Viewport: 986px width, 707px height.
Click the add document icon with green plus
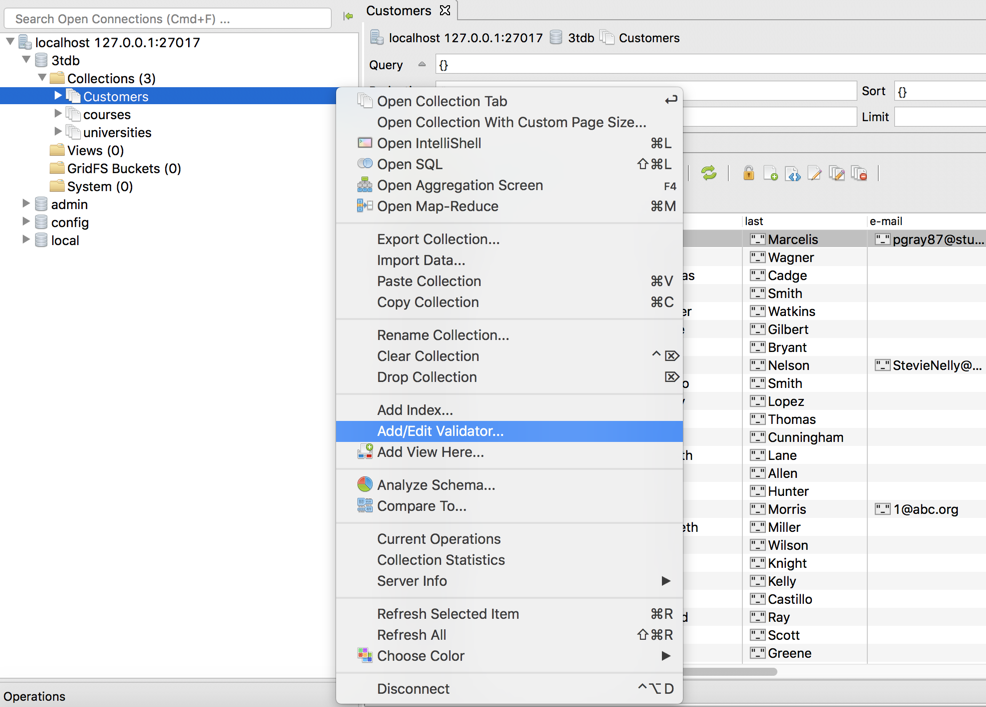[770, 174]
